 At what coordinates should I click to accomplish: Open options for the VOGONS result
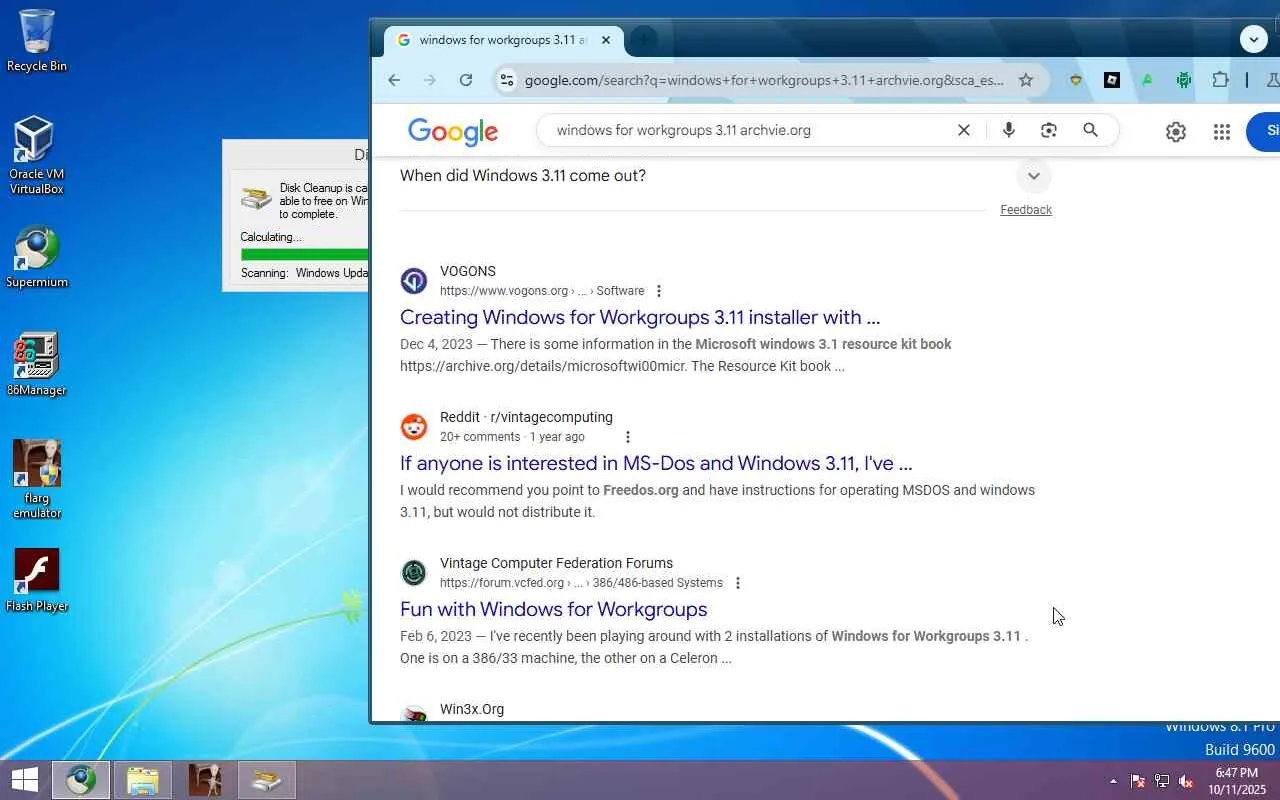click(x=658, y=291)
